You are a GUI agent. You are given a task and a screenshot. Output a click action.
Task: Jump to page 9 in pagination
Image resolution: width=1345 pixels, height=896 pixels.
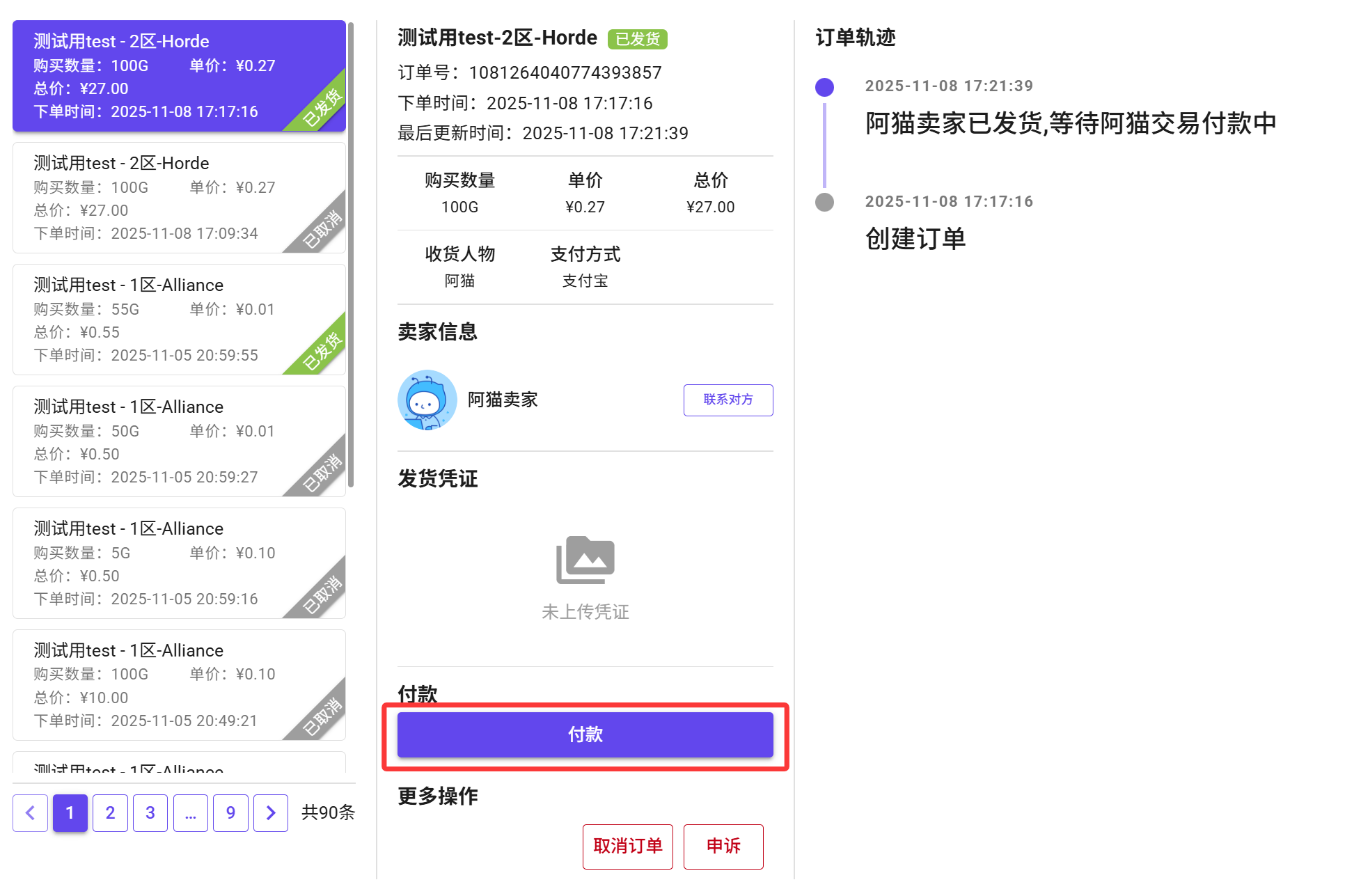(230, 812)
